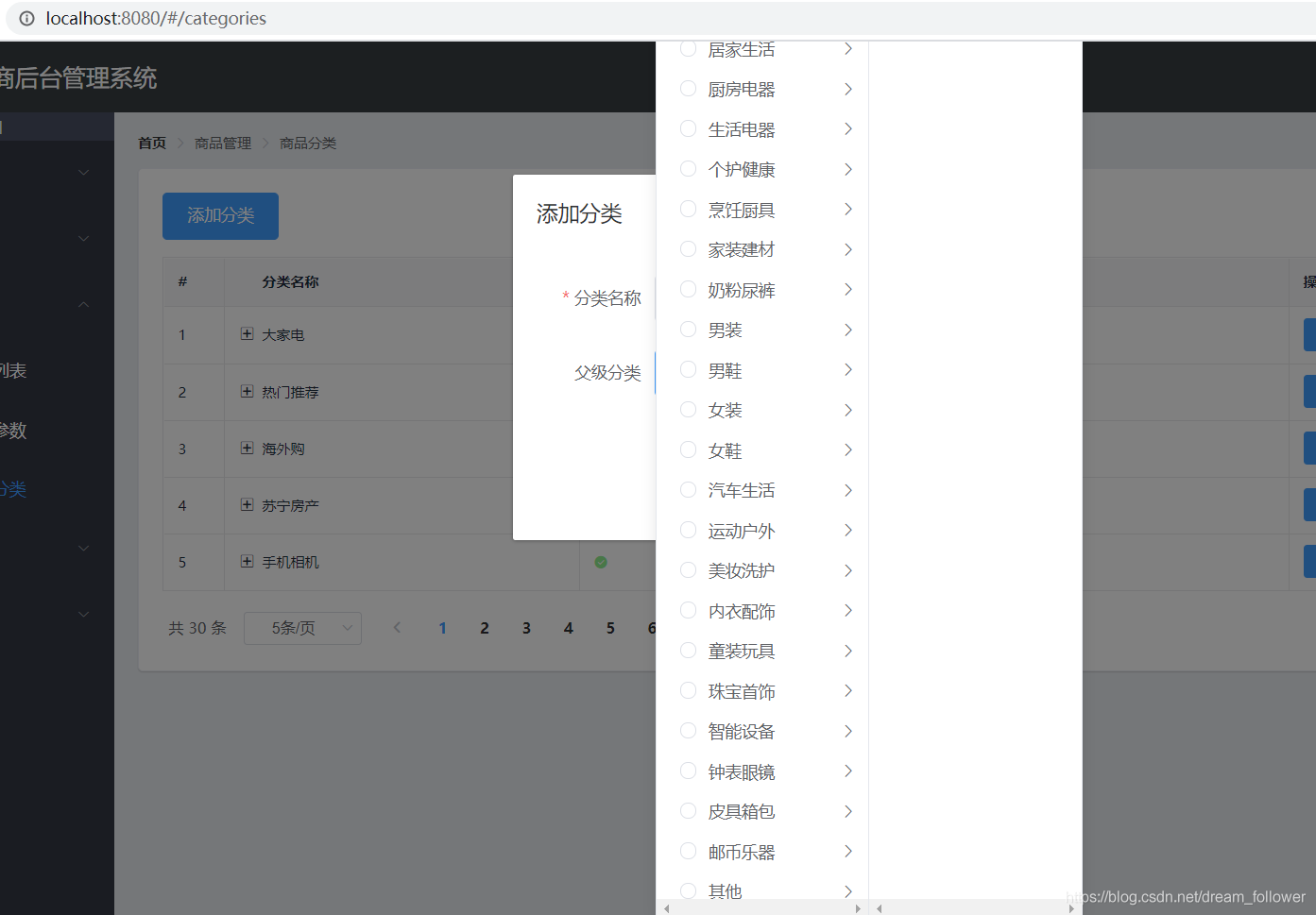
Task: Click the 添加分类 button
Action: [x=220, y=216]
